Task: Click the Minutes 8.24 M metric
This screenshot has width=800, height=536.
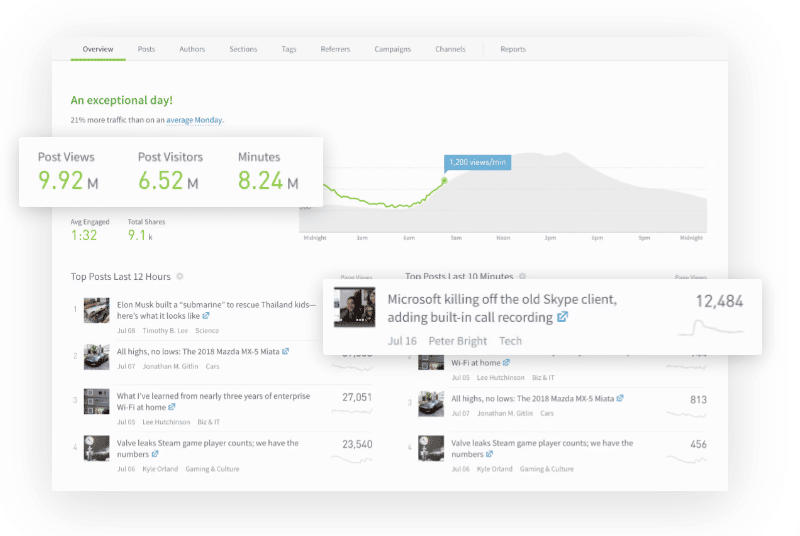Action: pos(268,171)
